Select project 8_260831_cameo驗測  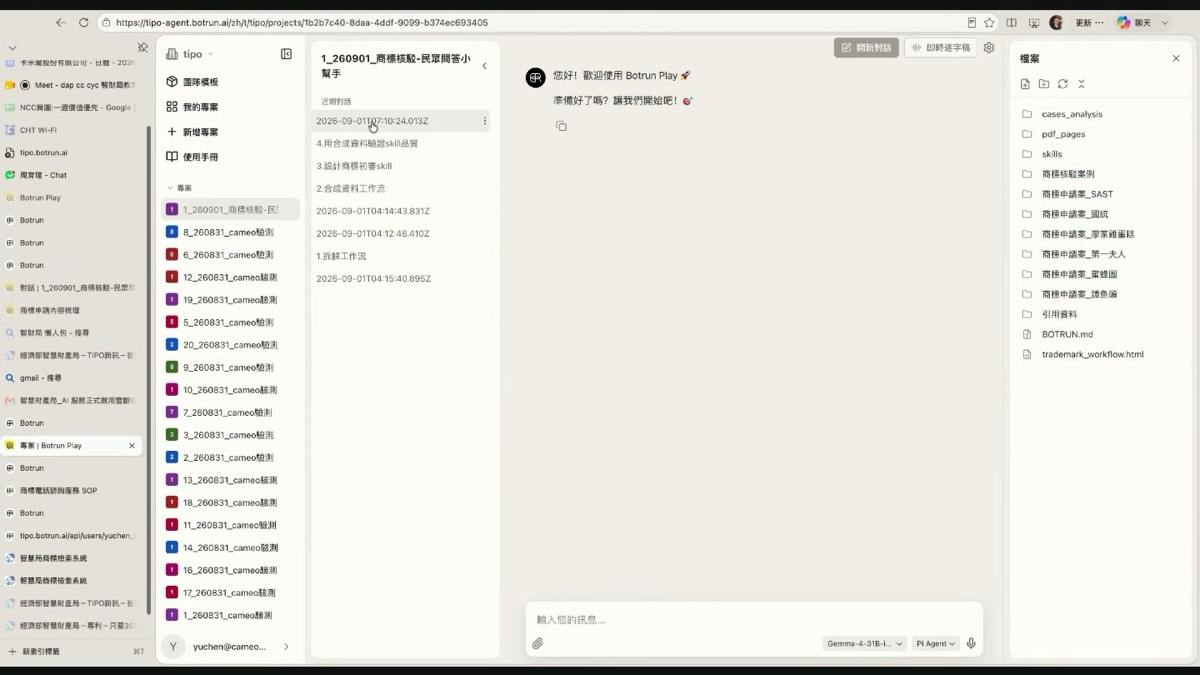click(x=230, y=232)
